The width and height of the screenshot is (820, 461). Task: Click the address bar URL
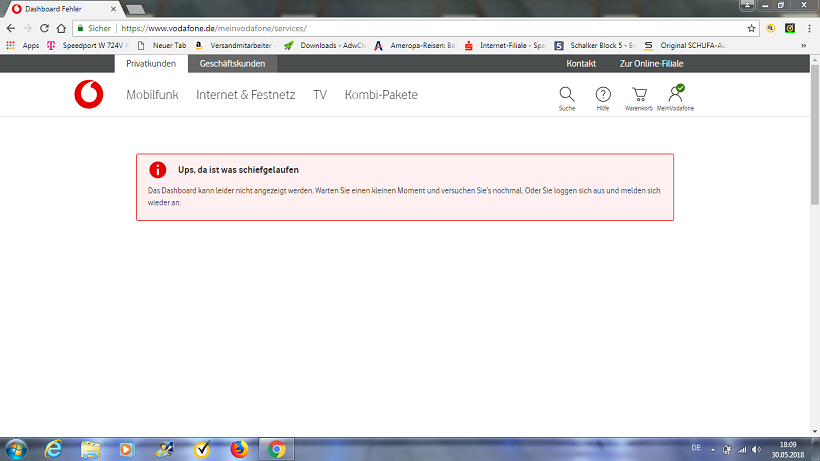click(x=214, y=28)
